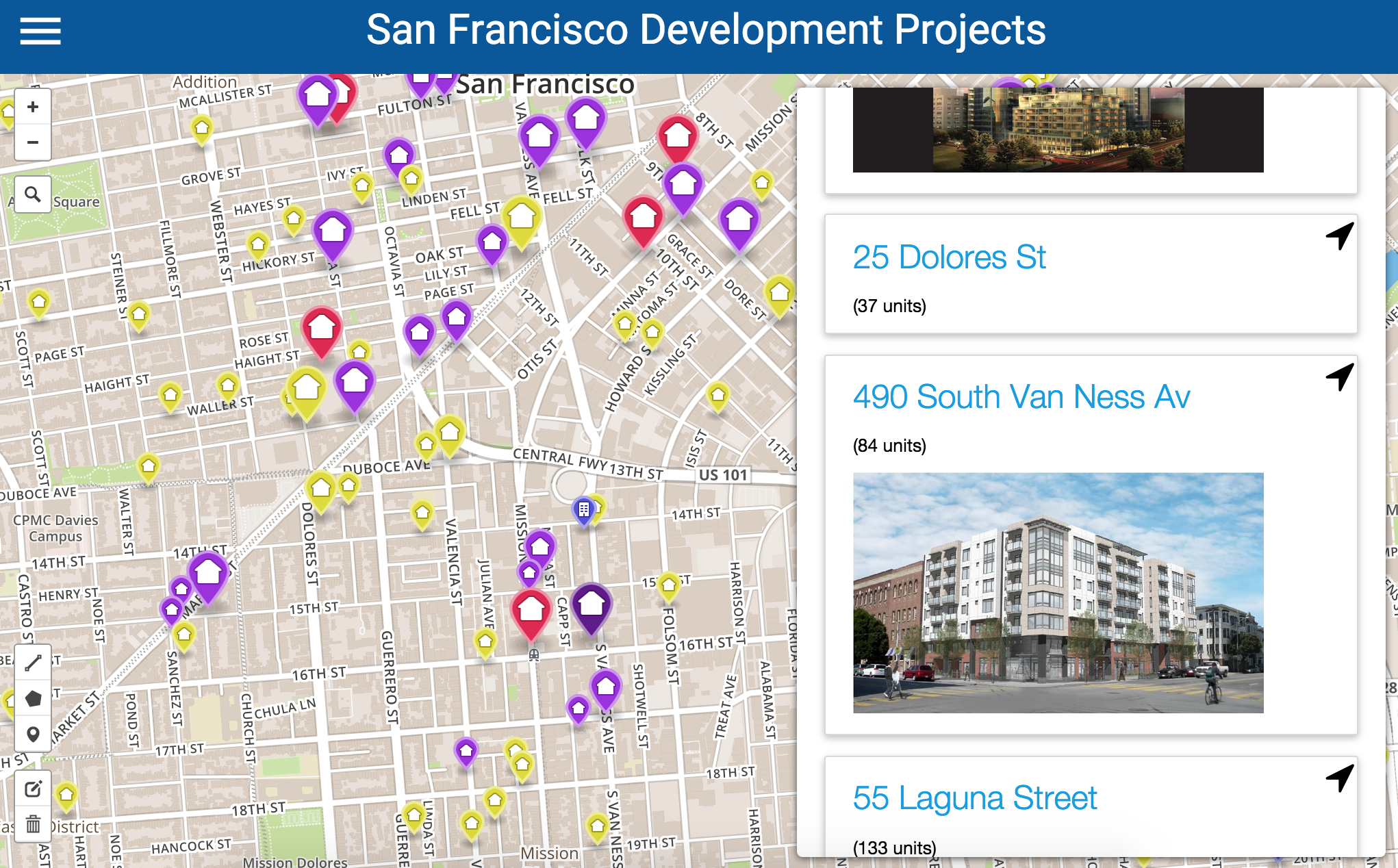Viewport: 1398px width, 868px height.
Task: Locate 490 South Van Ness on map
Action: coord(1339,376)
